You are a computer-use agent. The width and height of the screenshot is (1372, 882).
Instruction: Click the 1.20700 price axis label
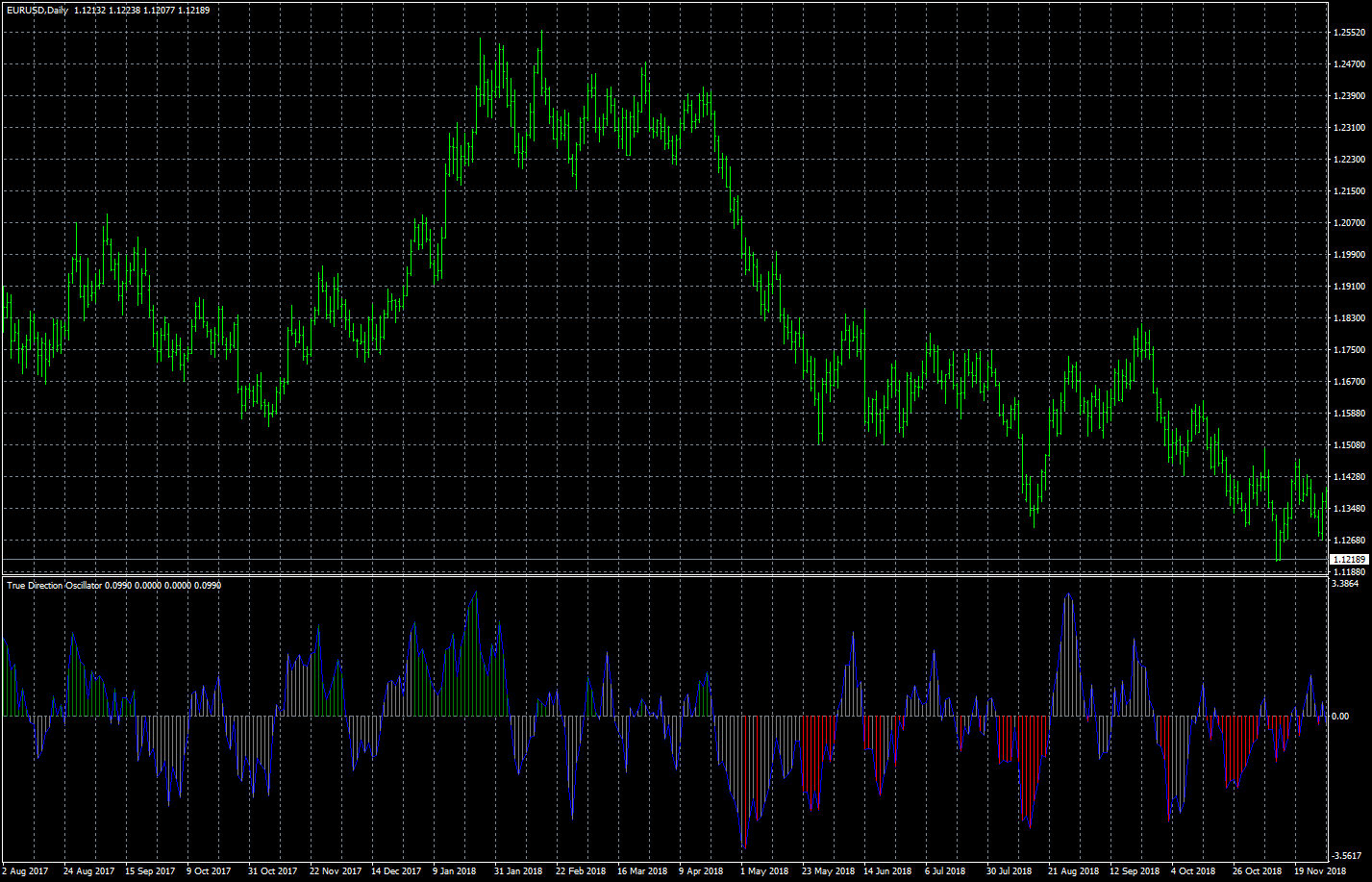[1350, 222]
